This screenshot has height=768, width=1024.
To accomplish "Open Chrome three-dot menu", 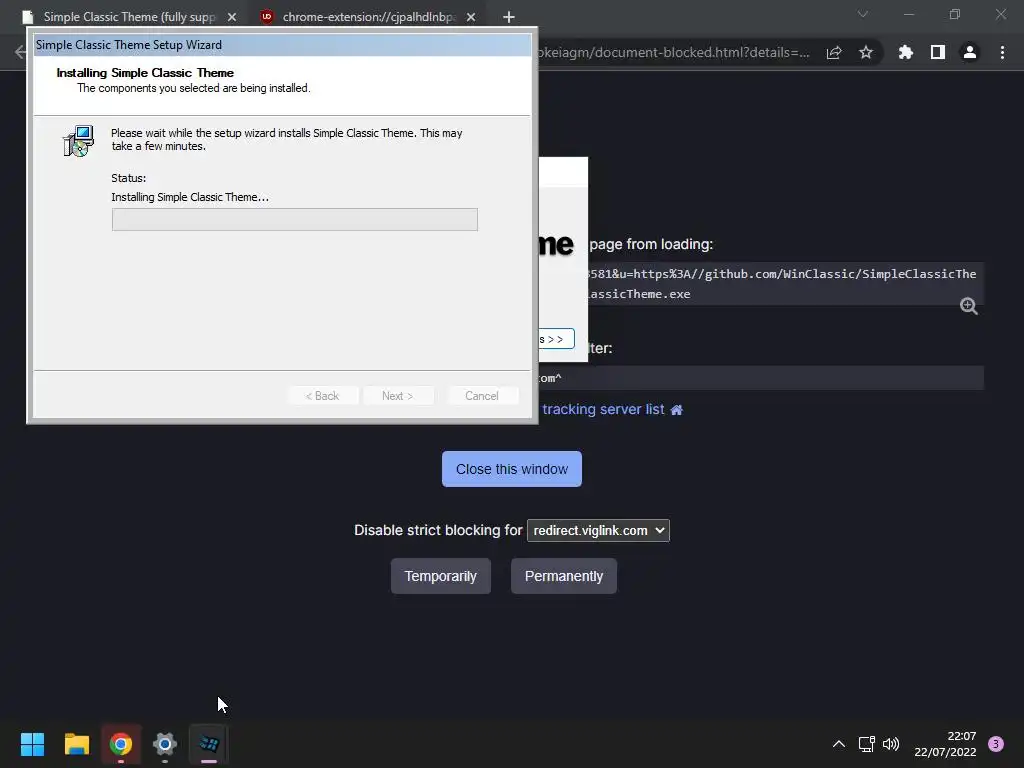I will tap(1002, 52).
